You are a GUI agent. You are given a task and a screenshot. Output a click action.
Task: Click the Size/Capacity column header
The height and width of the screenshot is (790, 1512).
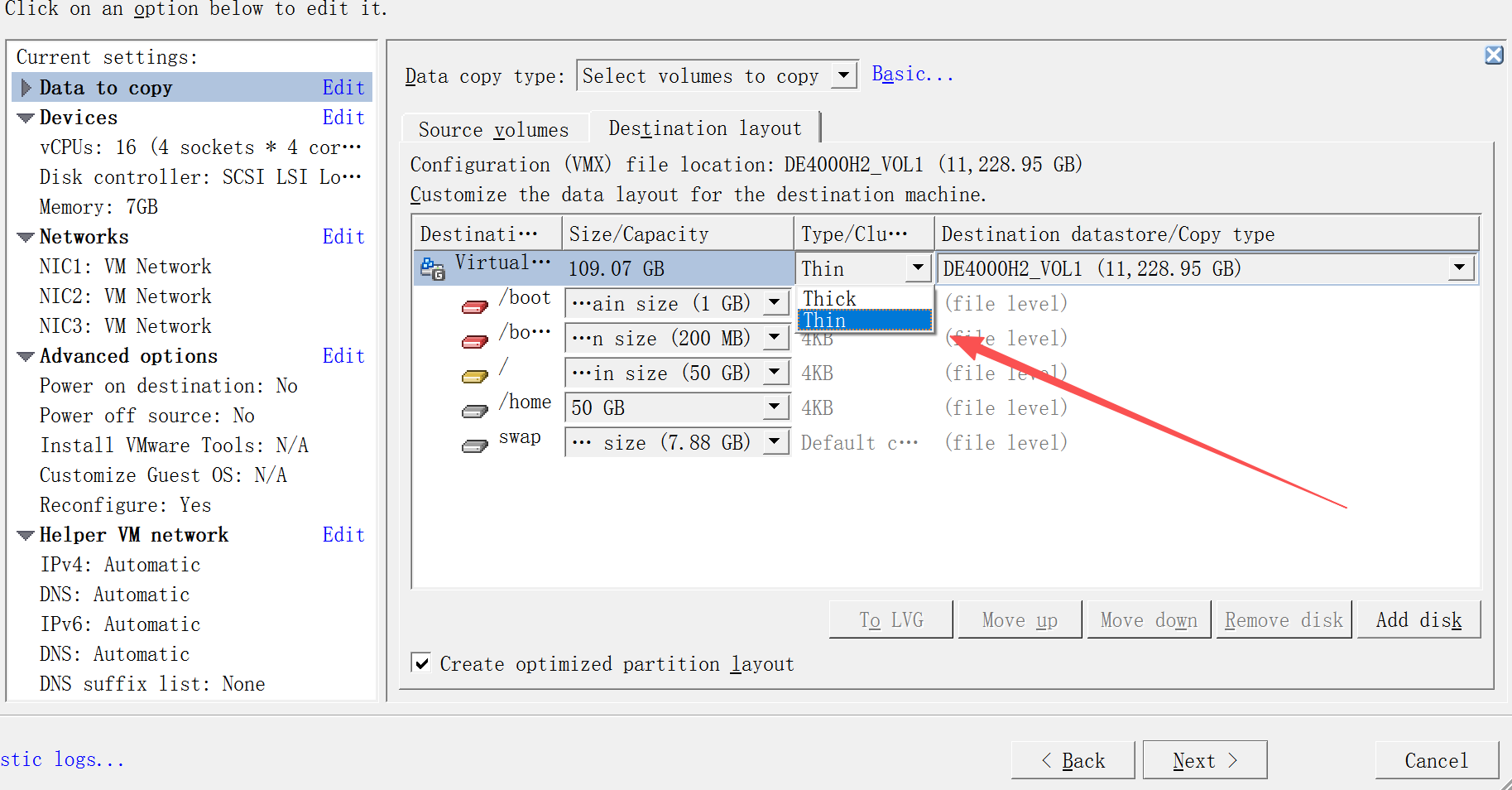pos(678,234)
